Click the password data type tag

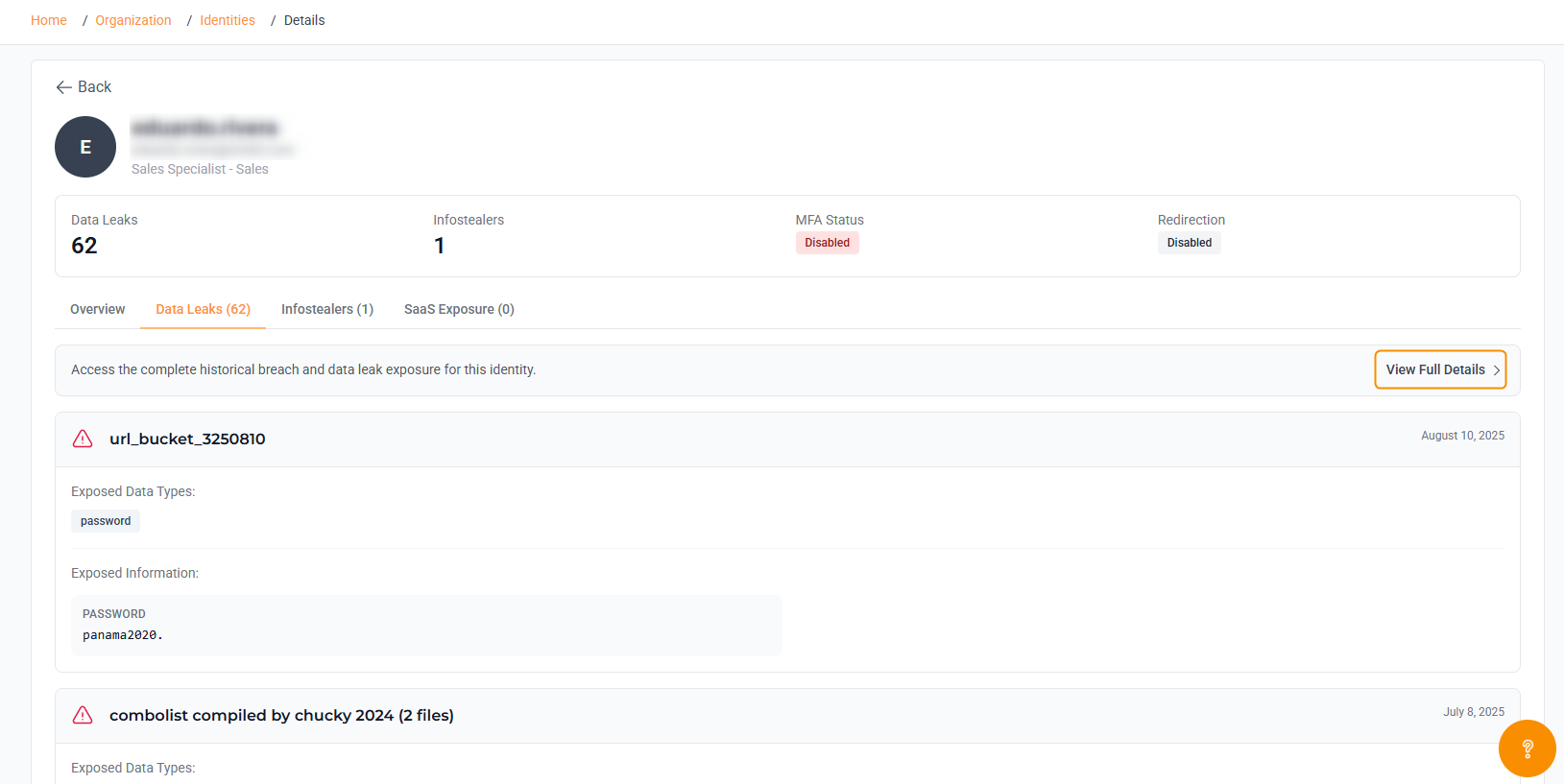pos(106,521)
